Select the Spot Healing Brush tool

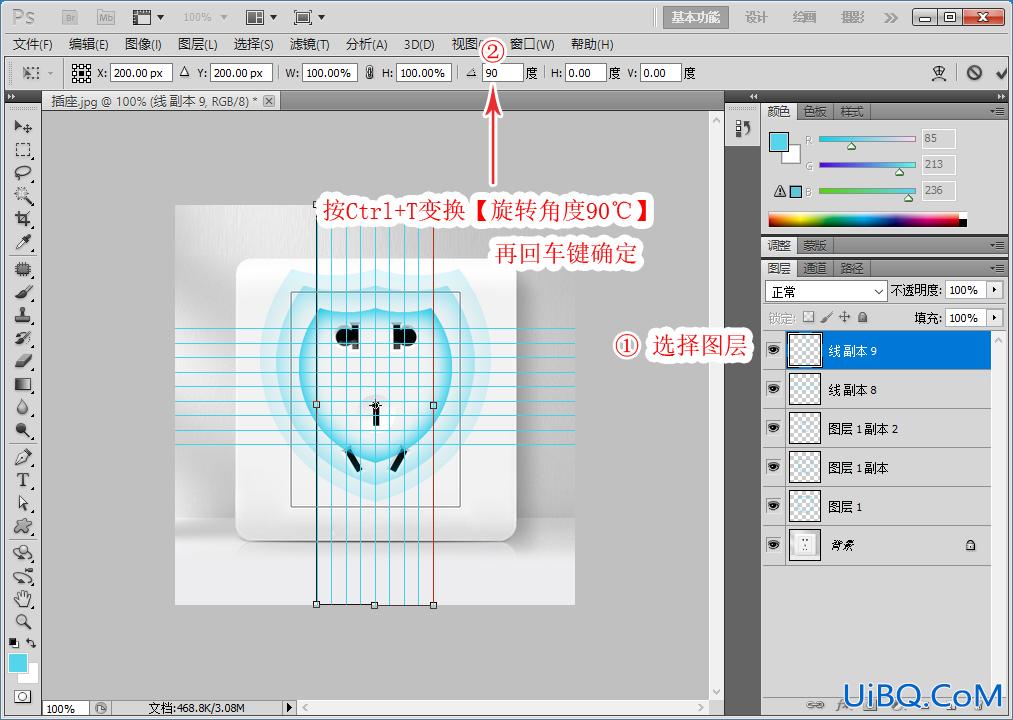pos(23,269)
